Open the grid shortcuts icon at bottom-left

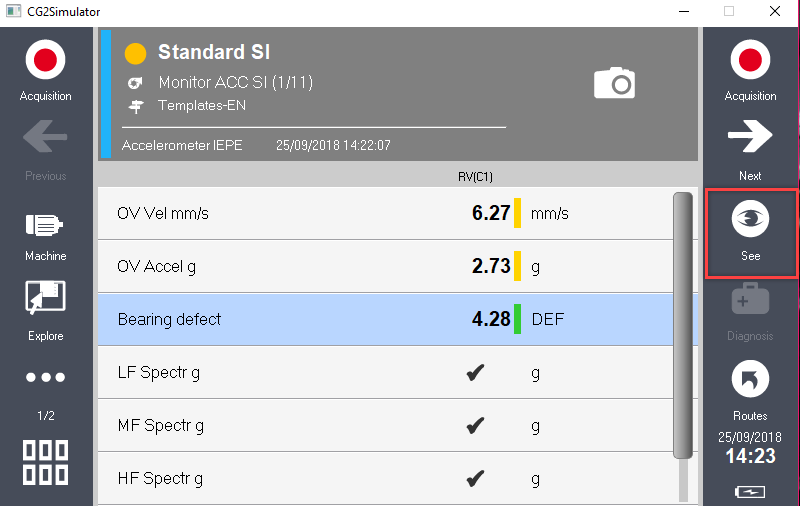45,462
